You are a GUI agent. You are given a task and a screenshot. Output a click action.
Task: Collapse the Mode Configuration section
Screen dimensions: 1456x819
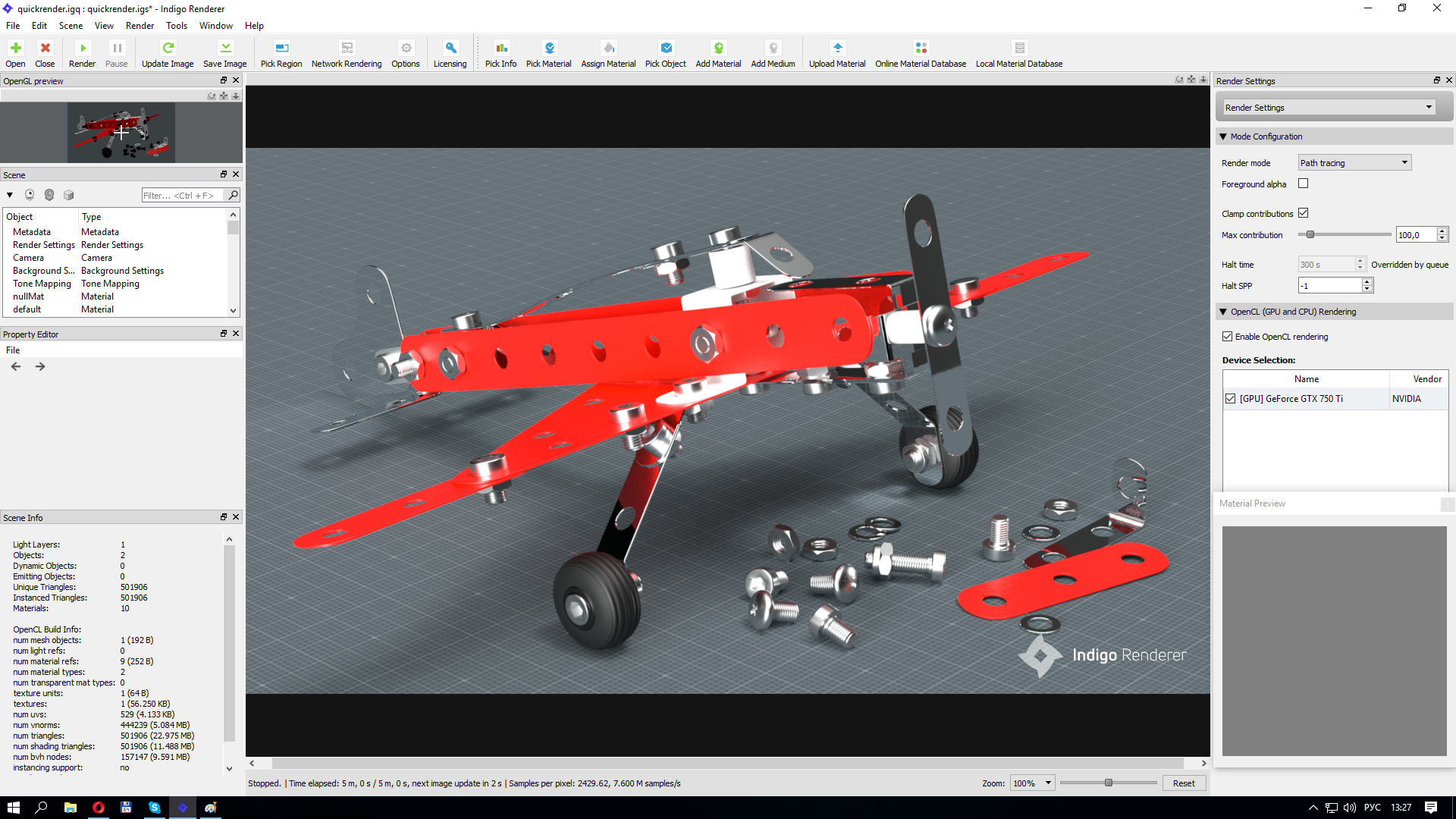click(1222, 136)
